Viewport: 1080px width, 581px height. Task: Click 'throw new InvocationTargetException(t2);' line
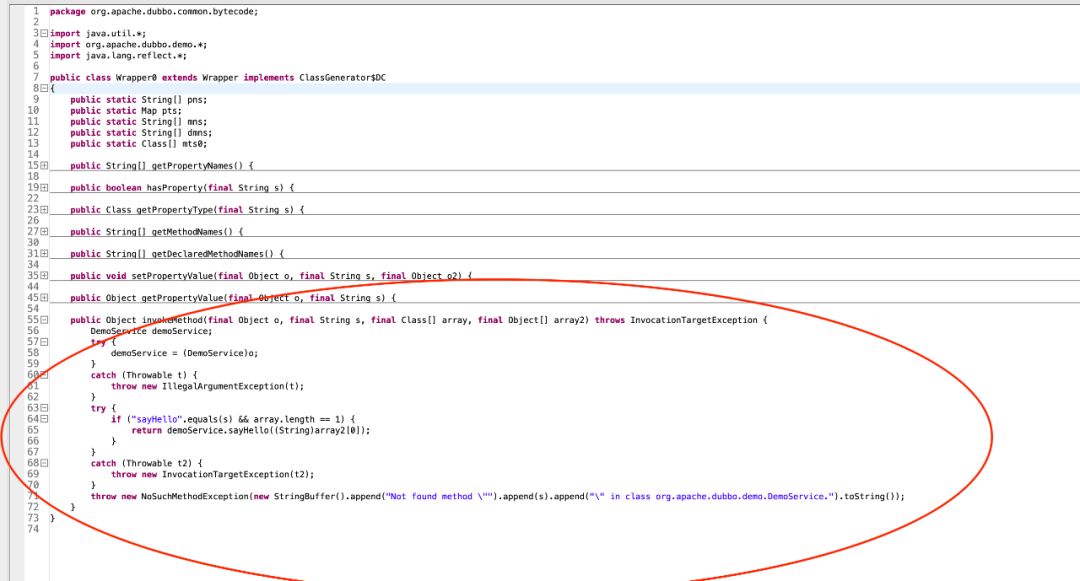click(x=213, y=474)
